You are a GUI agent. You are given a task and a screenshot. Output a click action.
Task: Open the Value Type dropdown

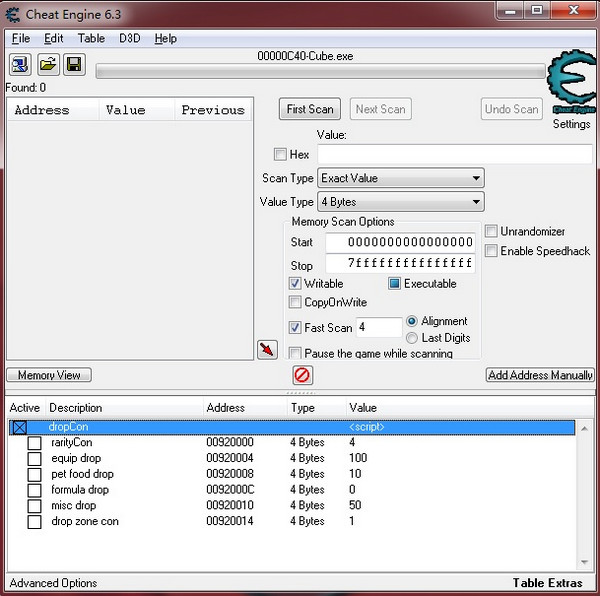pos(401,202)
